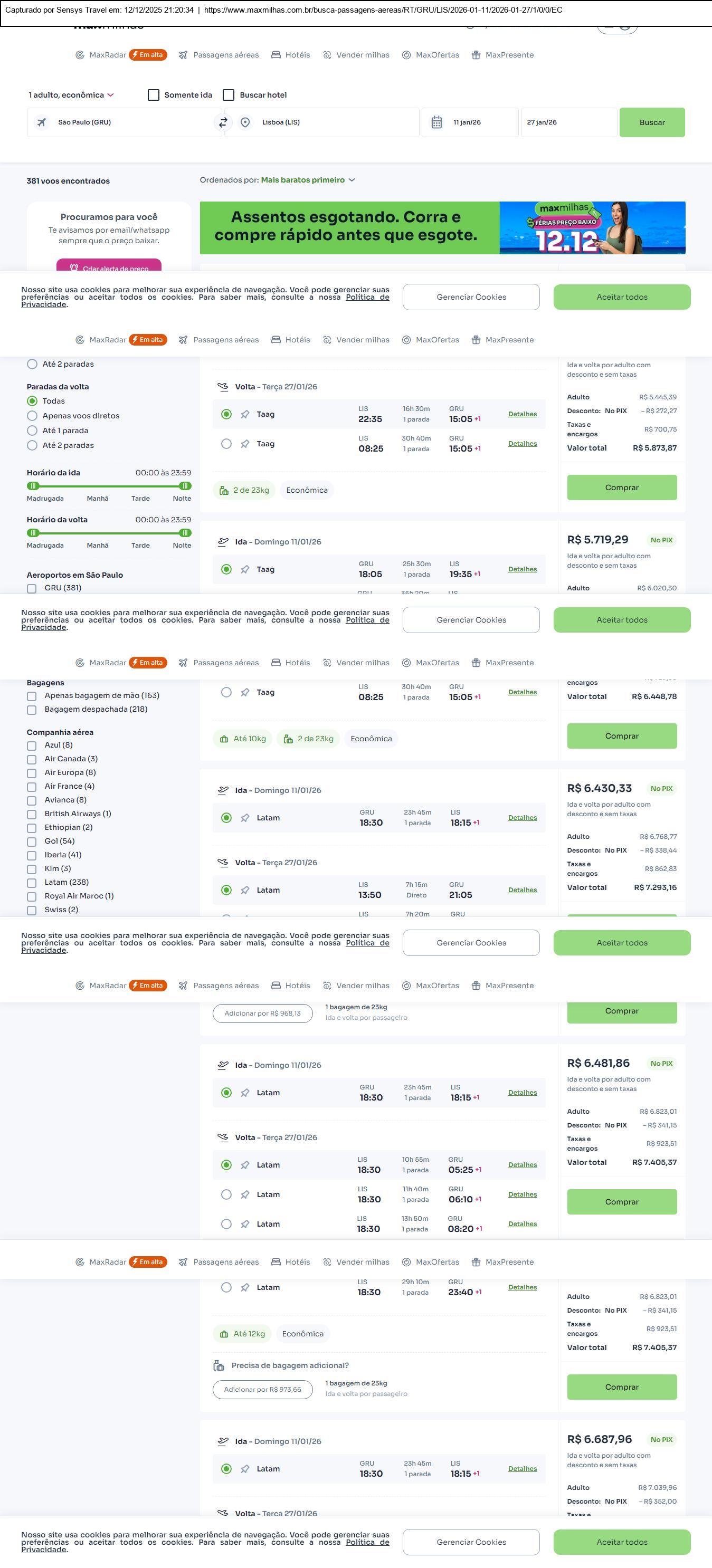Click the location pin icon in Lisboa field
Viewport: 712px width, 1568px height.
point(245,122)
